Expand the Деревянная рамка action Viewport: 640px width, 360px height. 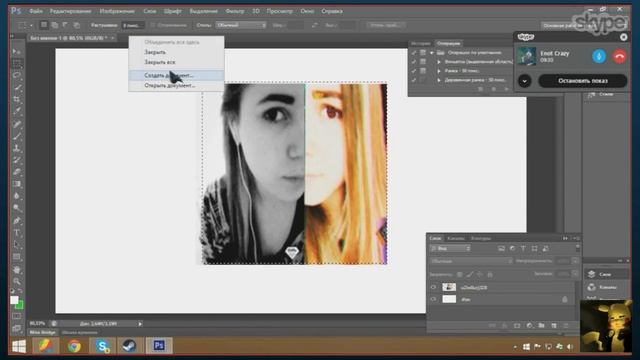tap(439, 80)
